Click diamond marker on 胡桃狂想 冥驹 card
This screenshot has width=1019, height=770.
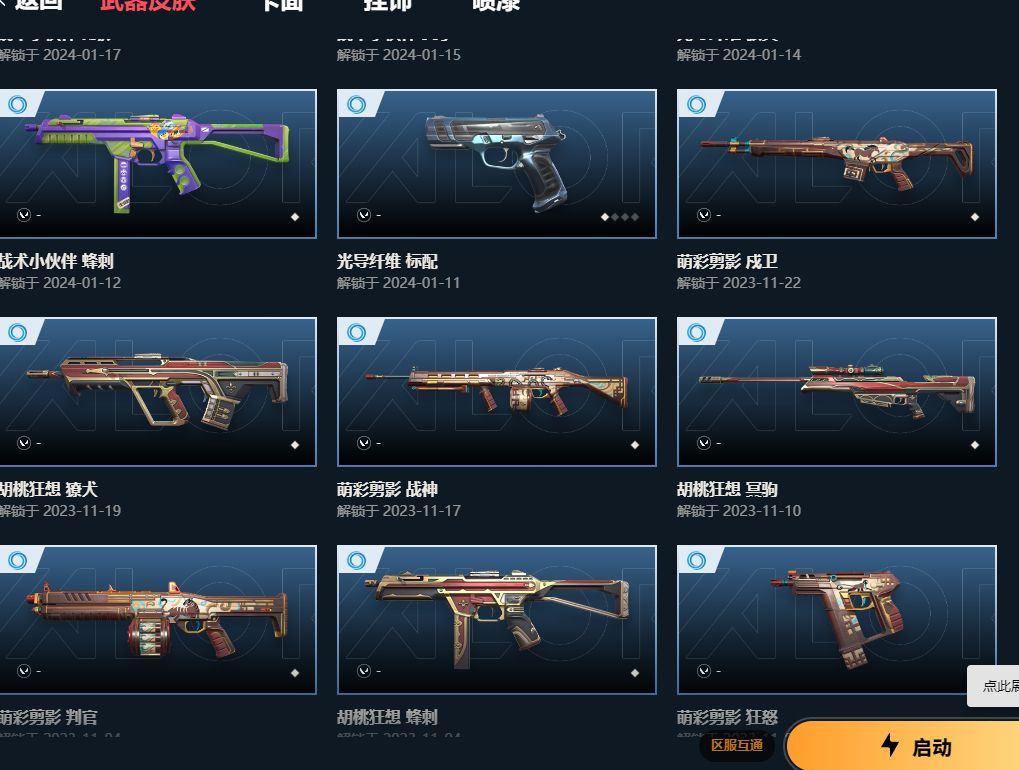(975, 444)
